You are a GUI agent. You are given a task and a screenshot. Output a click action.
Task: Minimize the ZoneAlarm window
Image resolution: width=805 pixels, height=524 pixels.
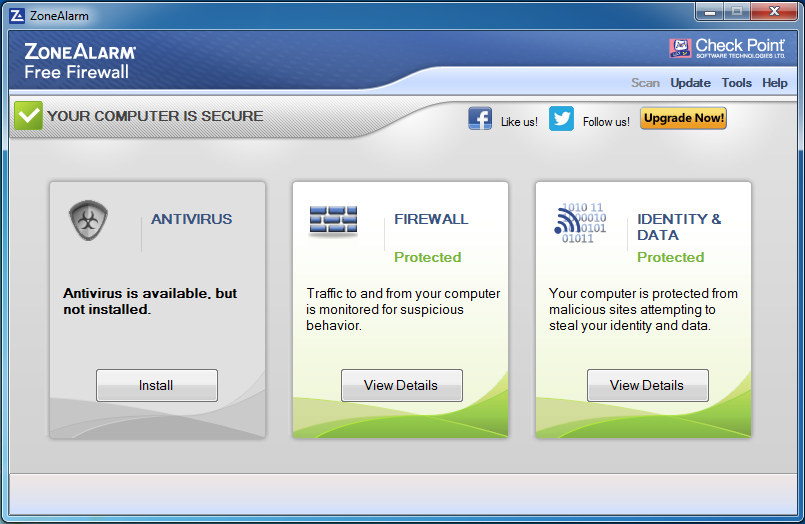click(710, 12)
